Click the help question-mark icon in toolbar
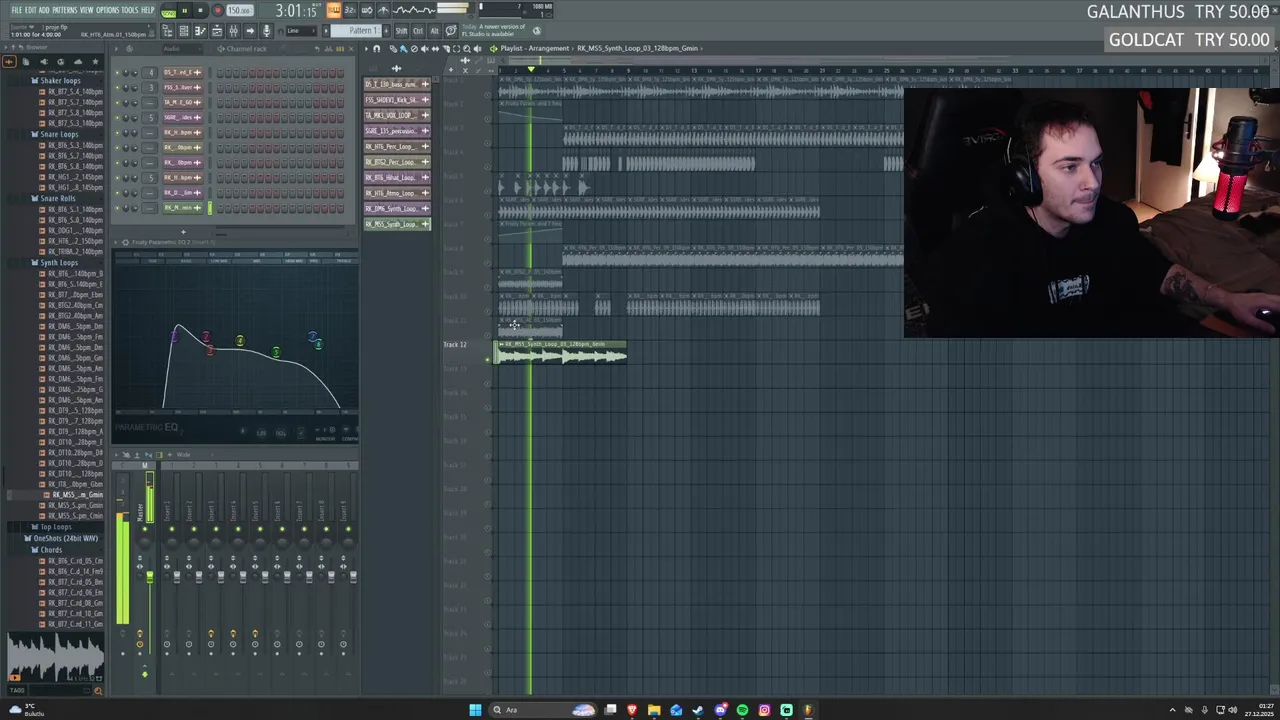 pyautogui.click(x=451, y=31)
